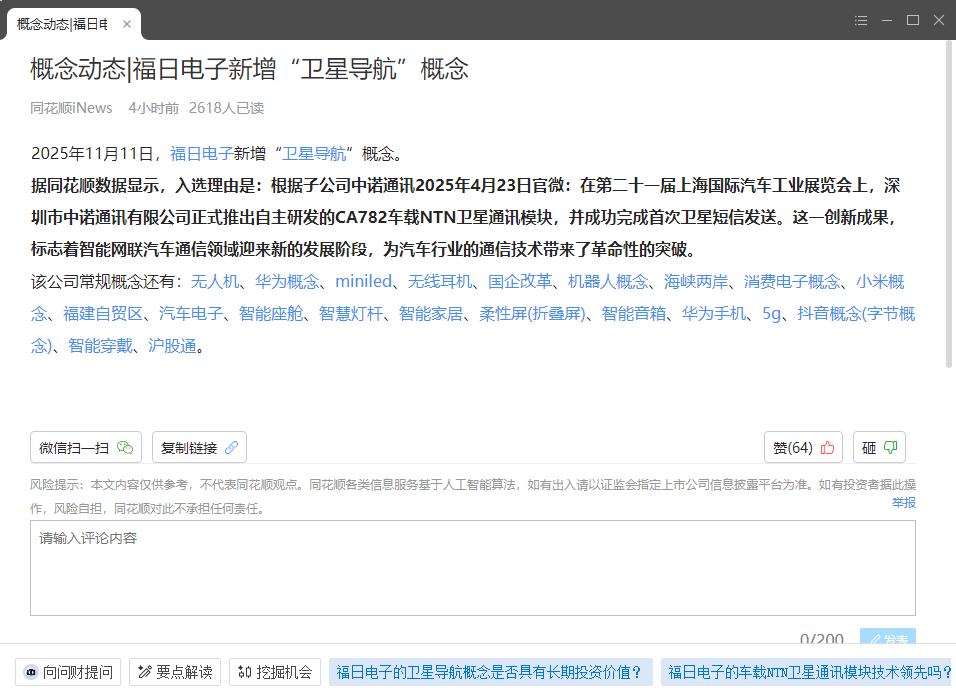Viewport: 956px width, 698px height.
Task: Like the article with 赞(64) thumbs-up
Action: pos(803,448)
